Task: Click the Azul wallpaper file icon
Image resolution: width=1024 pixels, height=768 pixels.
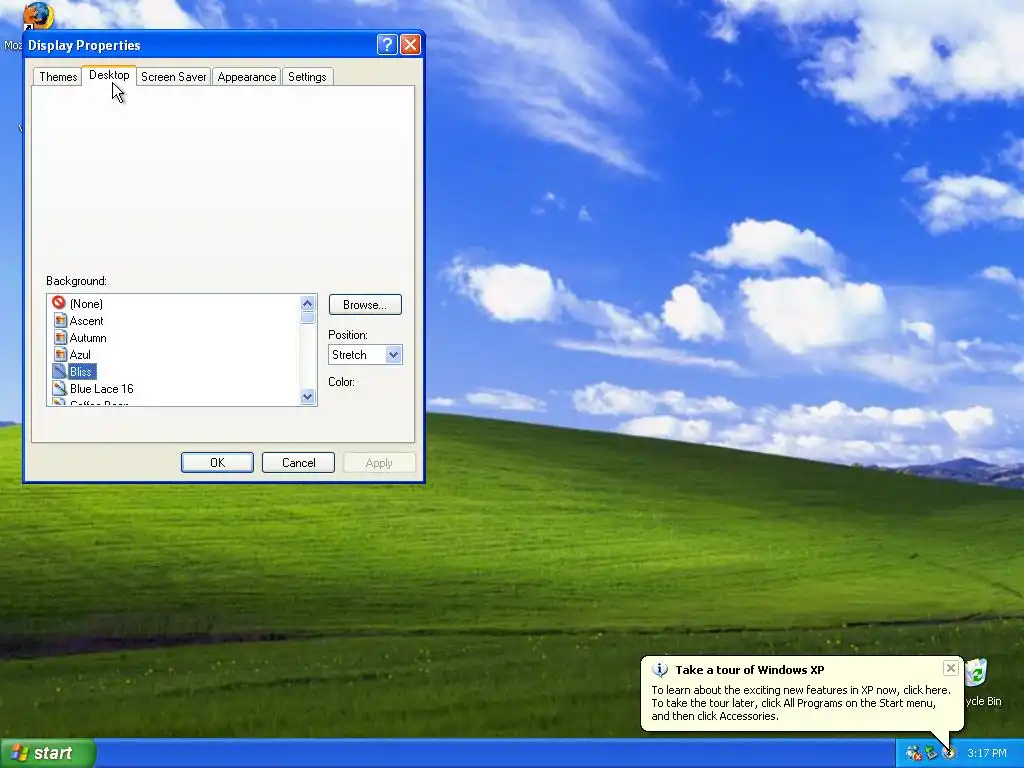Action: click(x=60, y=354)
